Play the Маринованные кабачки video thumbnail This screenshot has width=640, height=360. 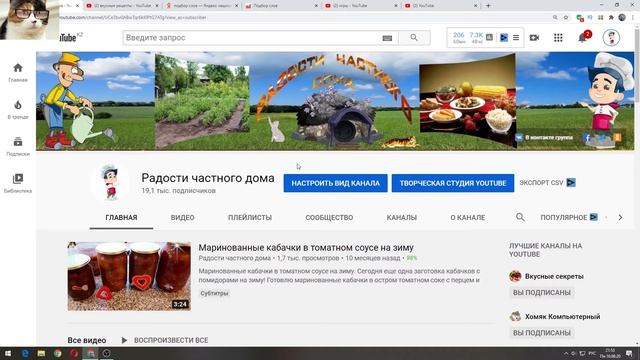coord(129,276)
